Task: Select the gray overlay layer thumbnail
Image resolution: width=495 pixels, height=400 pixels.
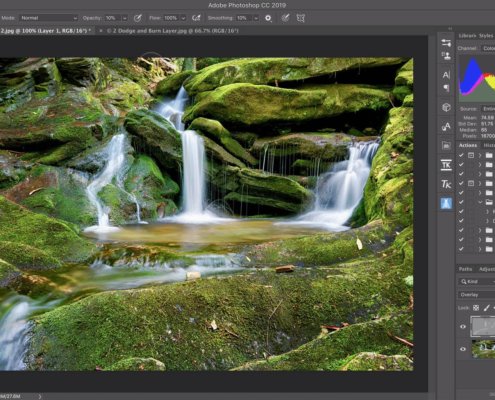Action: click(x=483, y=326)
